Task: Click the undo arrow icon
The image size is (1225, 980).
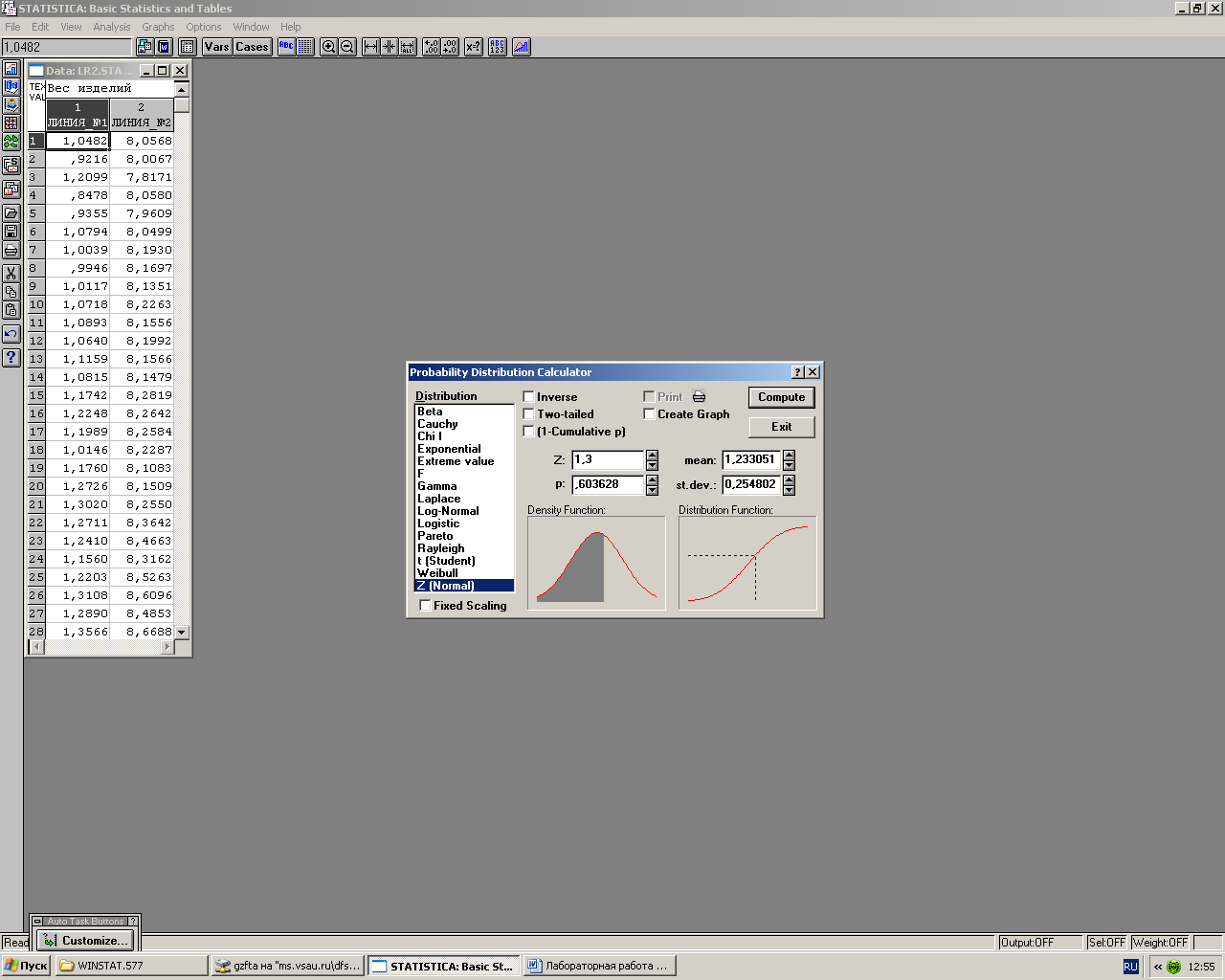Action: (x=11, y=334)
